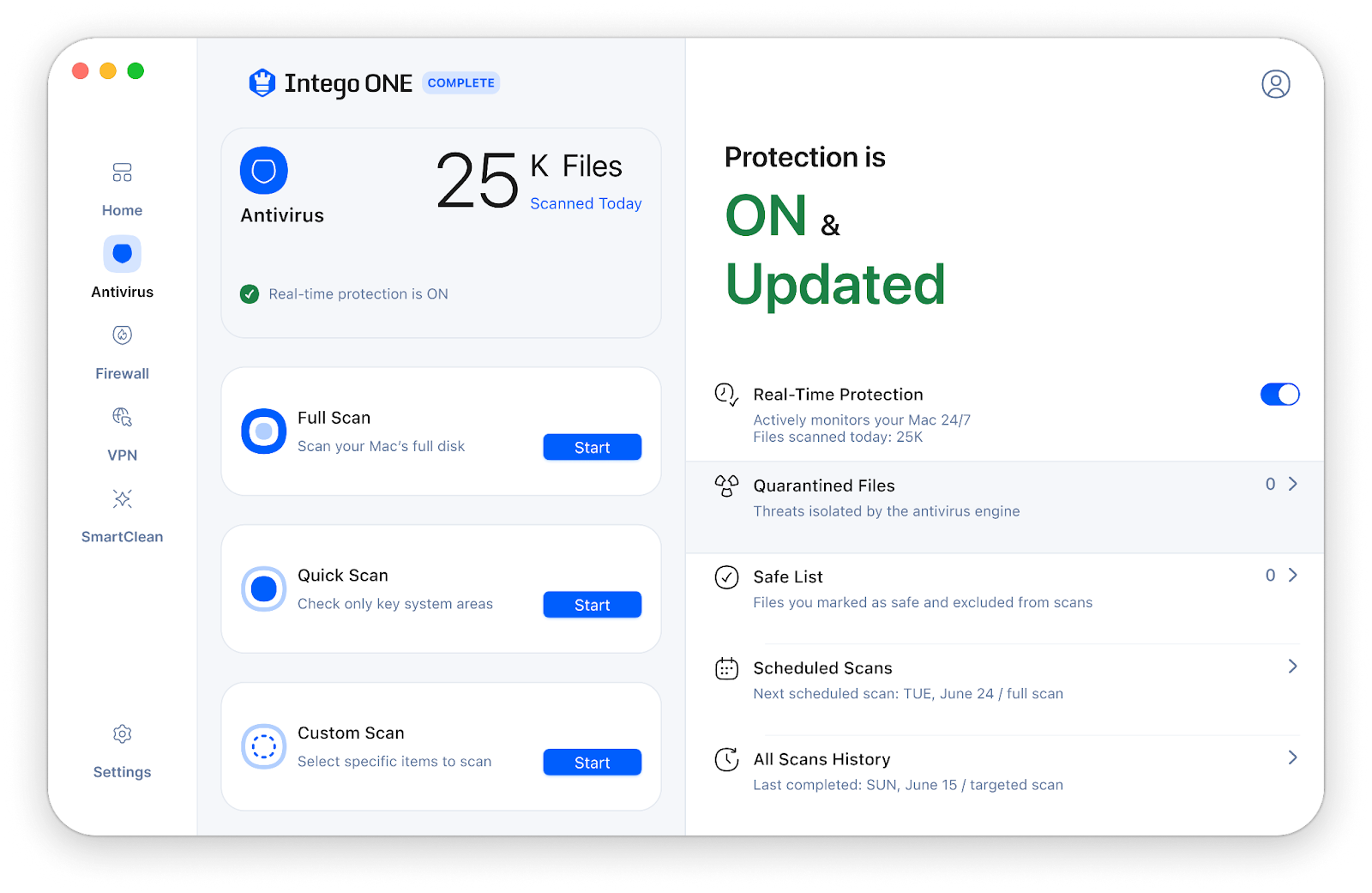Open the Scheduled Scans title
The width and height of the screenshot is (1372, 893).
(x=822, y=667)
